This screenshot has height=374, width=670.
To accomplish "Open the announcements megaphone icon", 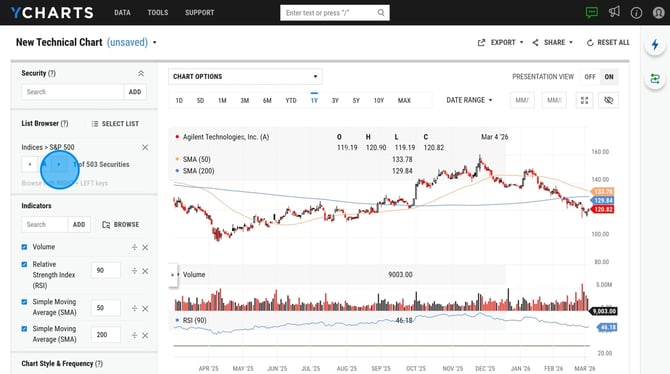I will 614,12.
